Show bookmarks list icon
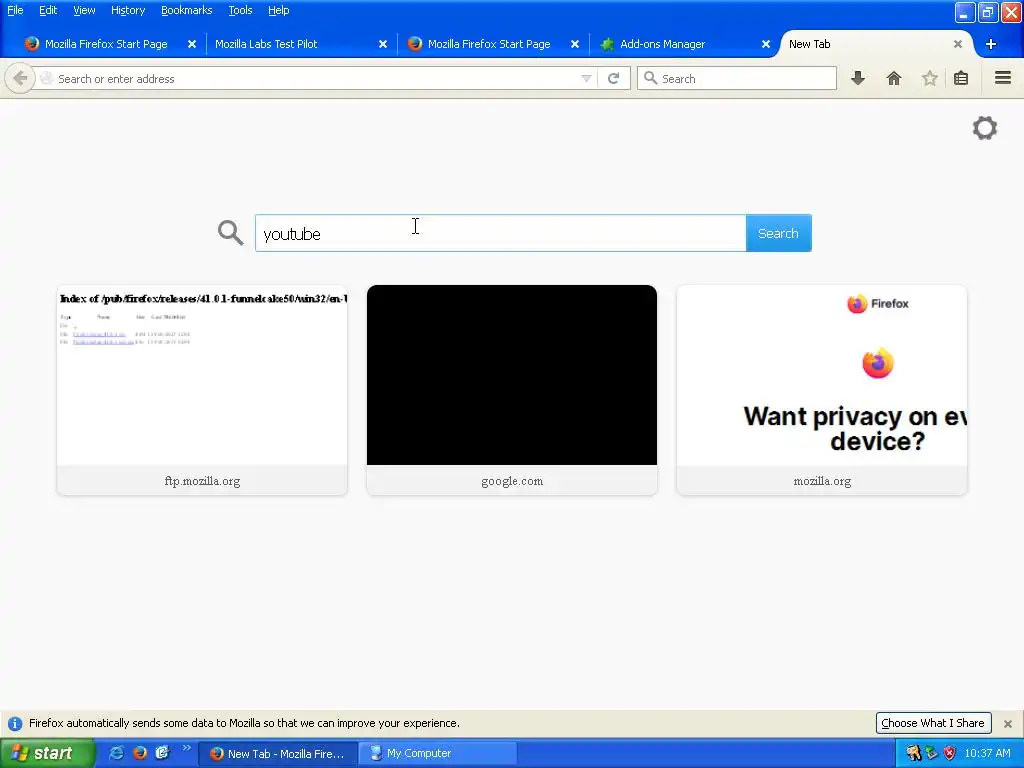This screenshot has width=1024, height=768. [x=961, y=78]
